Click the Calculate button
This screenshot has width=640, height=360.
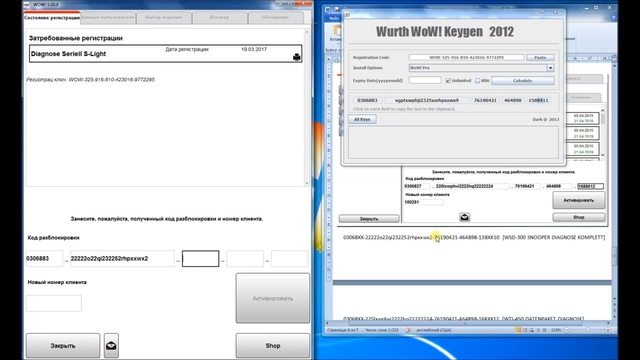click(x=522, y=81)
